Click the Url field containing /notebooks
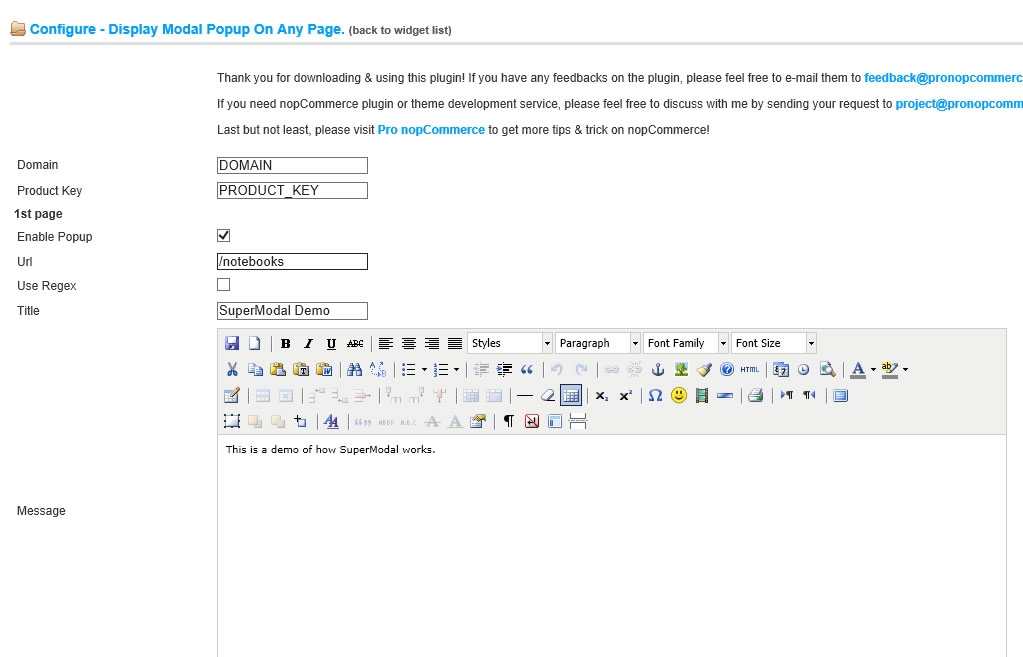Screen dimensions: 1023x657 tap(292, 262)
